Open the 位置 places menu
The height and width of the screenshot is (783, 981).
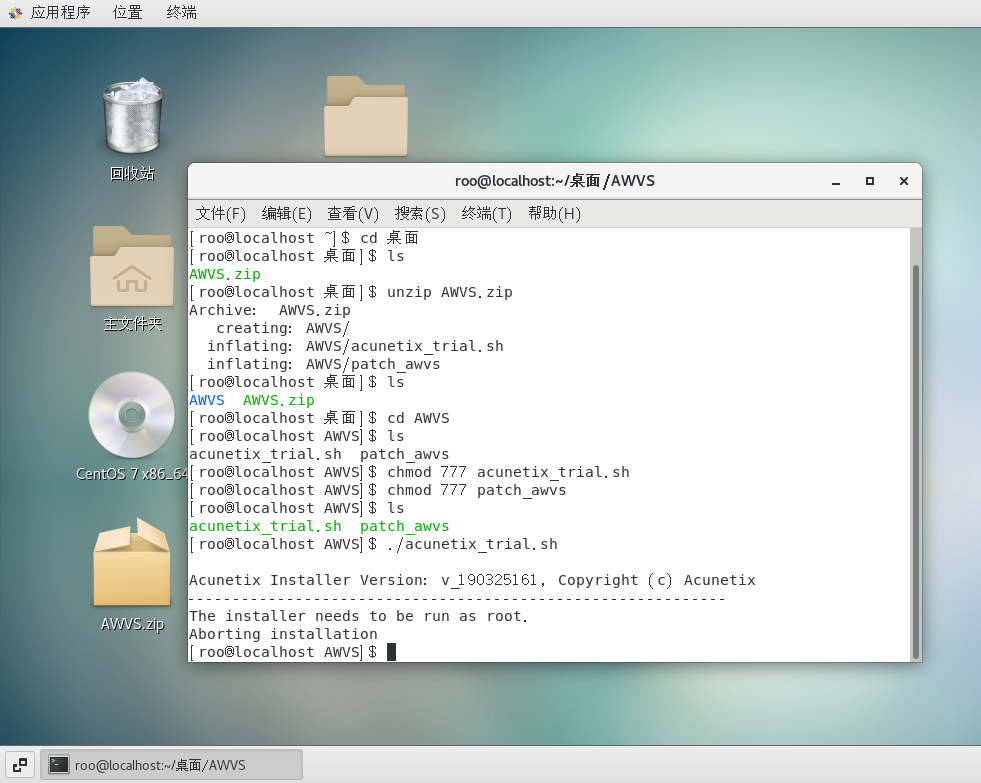pyautogui.click(x=128, y=13)
